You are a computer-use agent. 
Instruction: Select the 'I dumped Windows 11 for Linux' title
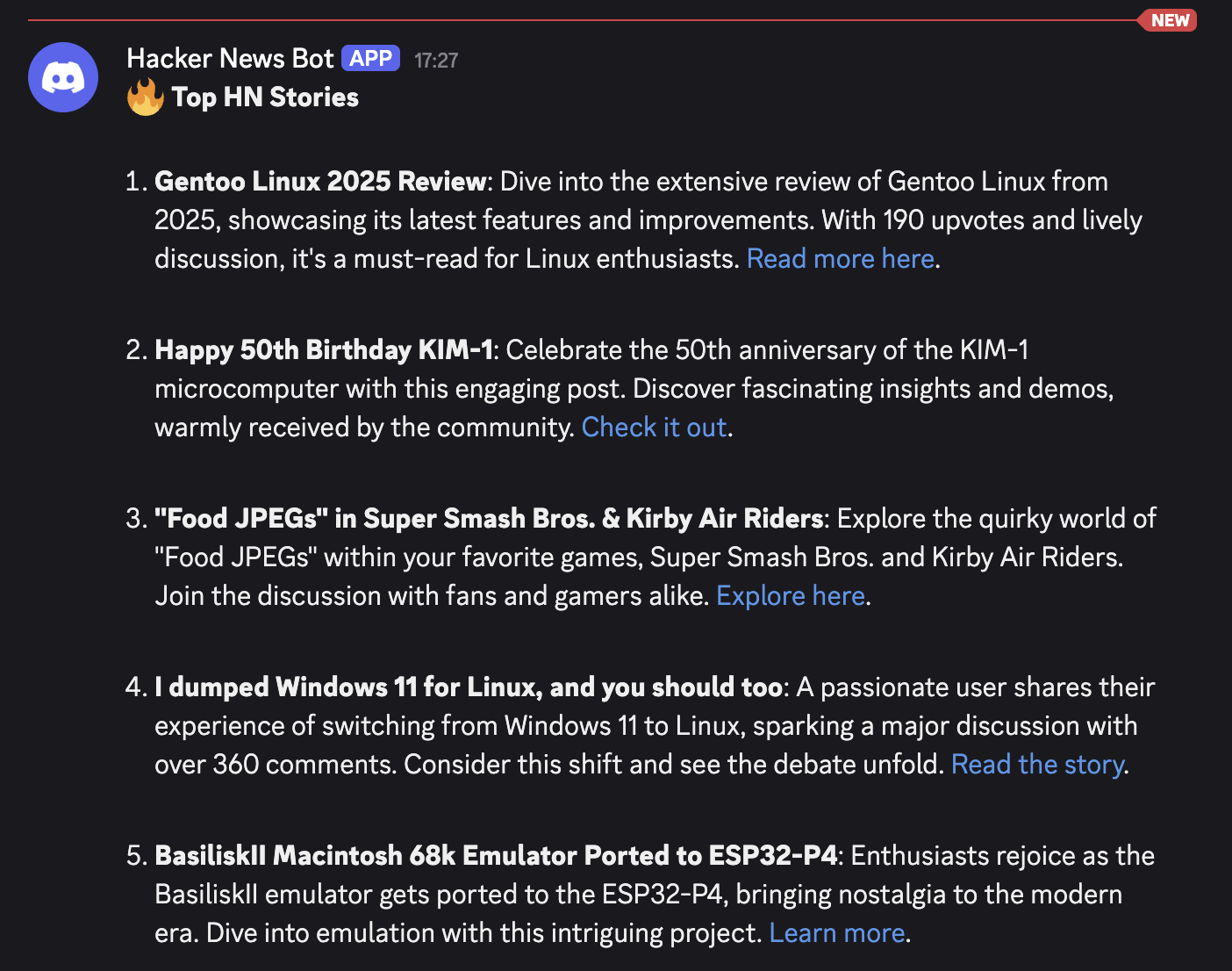pyautogui.click(x=467, y=687)
